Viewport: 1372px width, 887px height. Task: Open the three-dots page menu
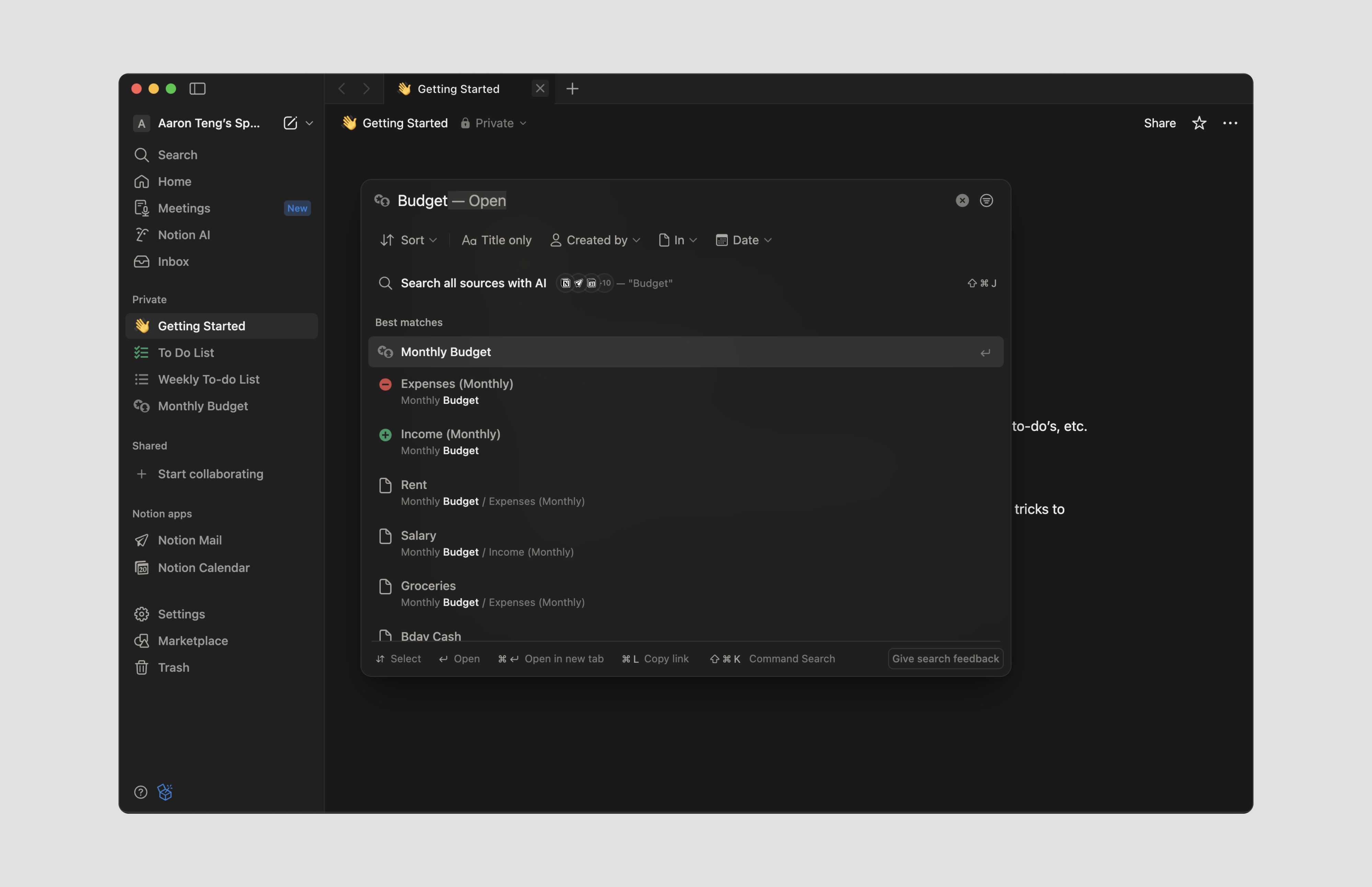click(x=1230, y=123)
